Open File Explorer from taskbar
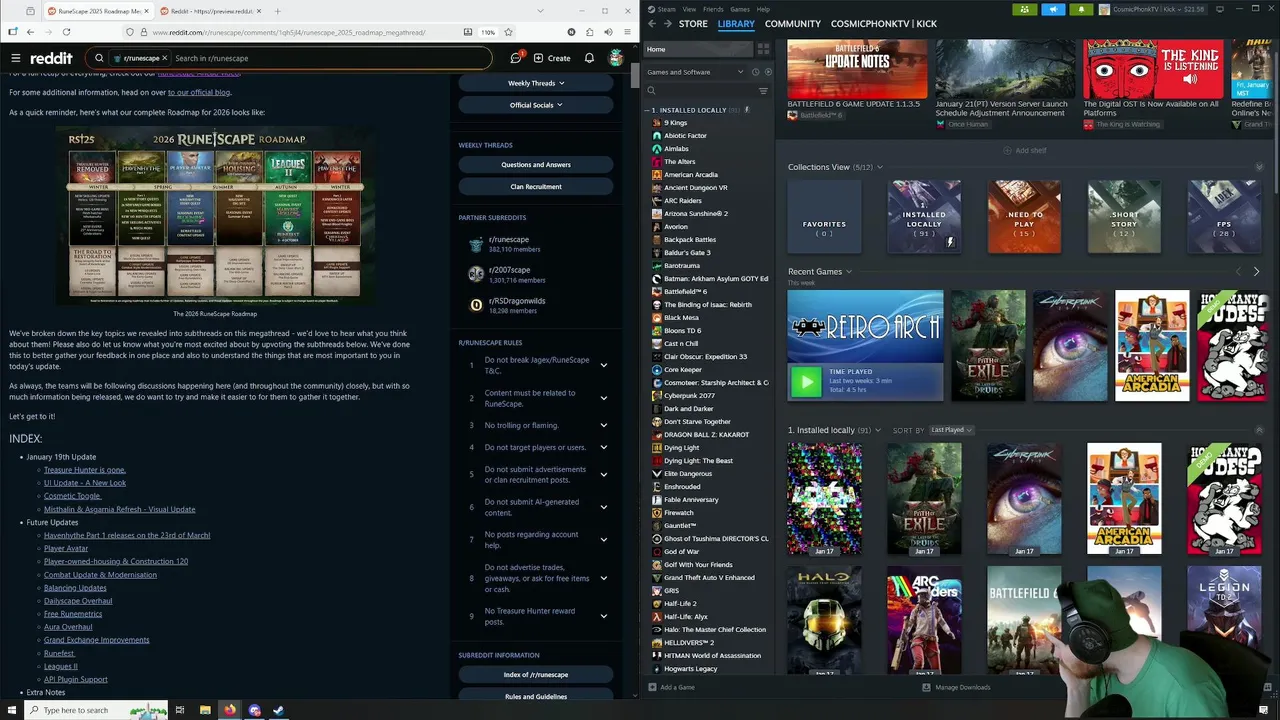The image size is (1280, 720). tap(205, 710)
